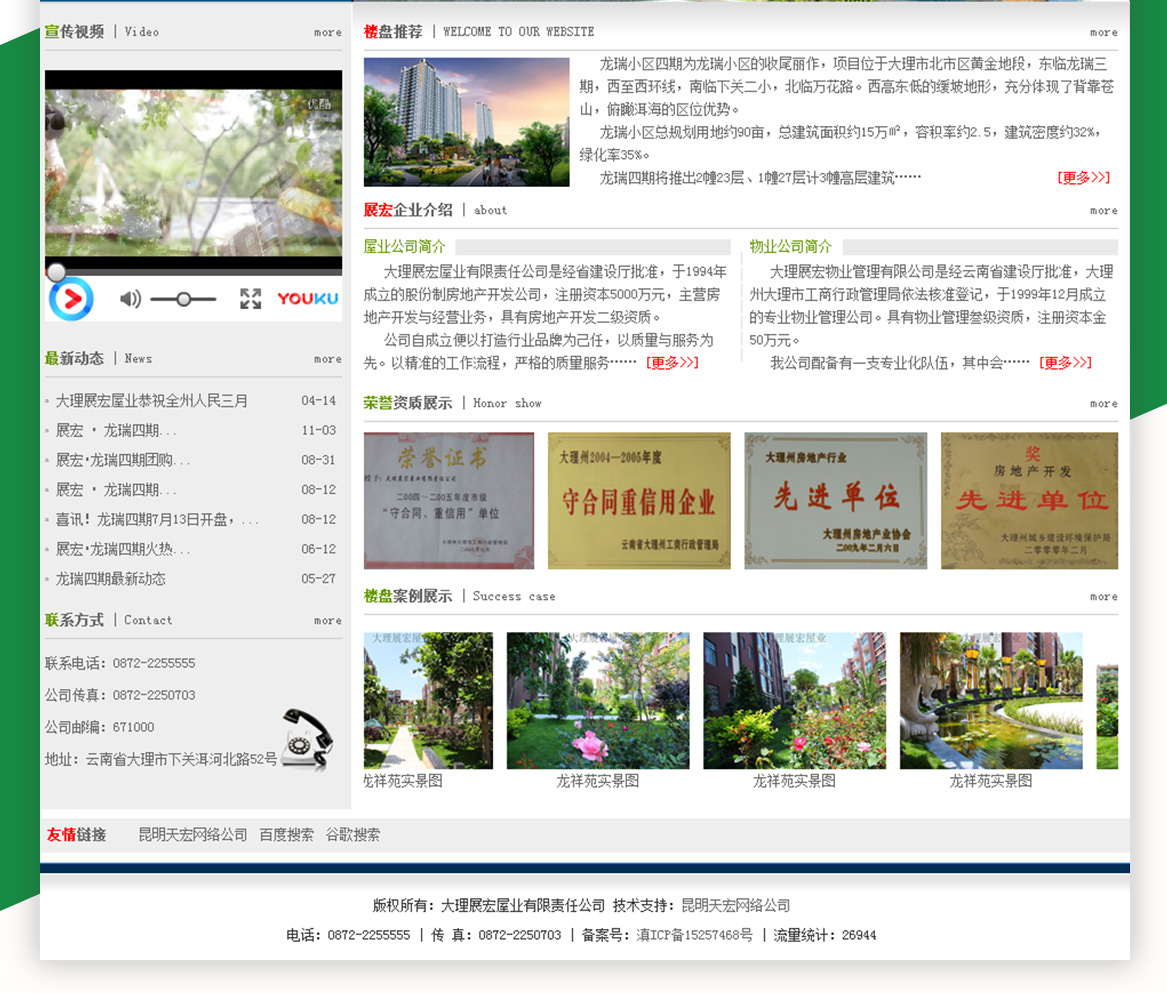Screen dimensions: 1167x993
Task: View the 荣誉证书 certificate image
Action: tap(448, 501)
